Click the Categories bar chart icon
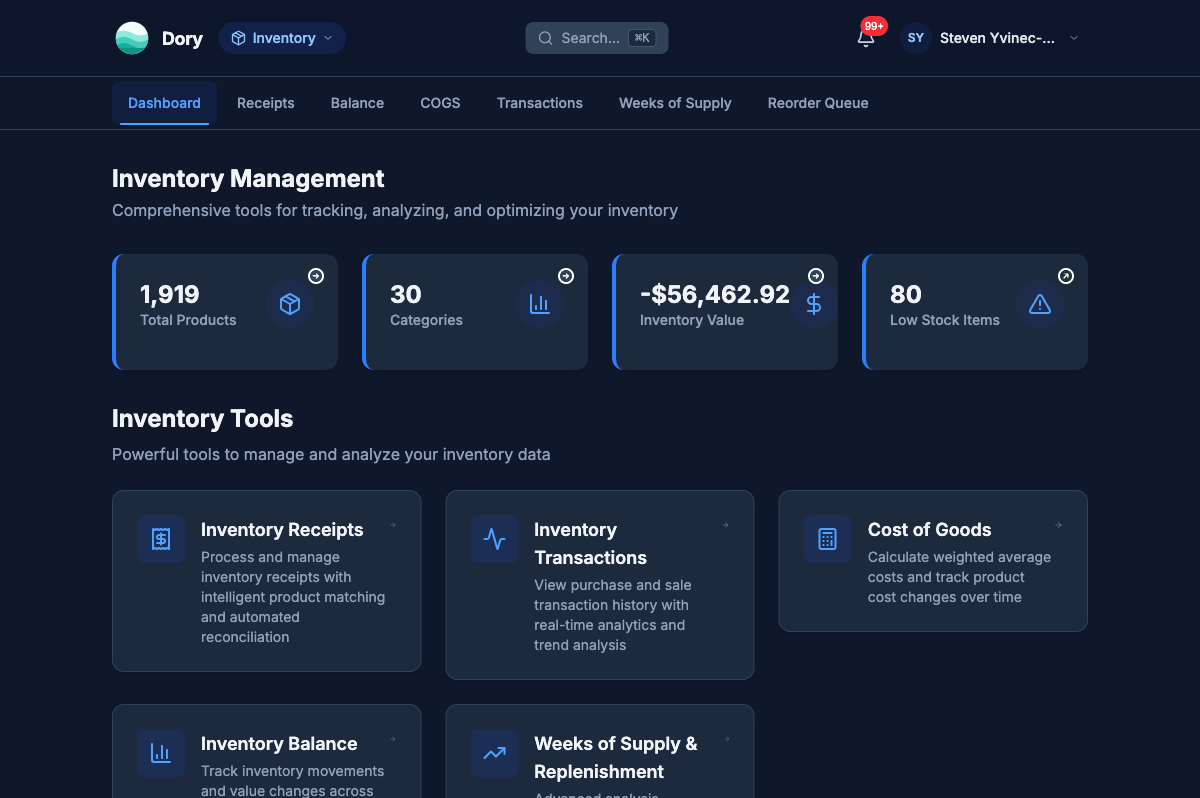This screenshot has height=798, width=1200. 540,304
